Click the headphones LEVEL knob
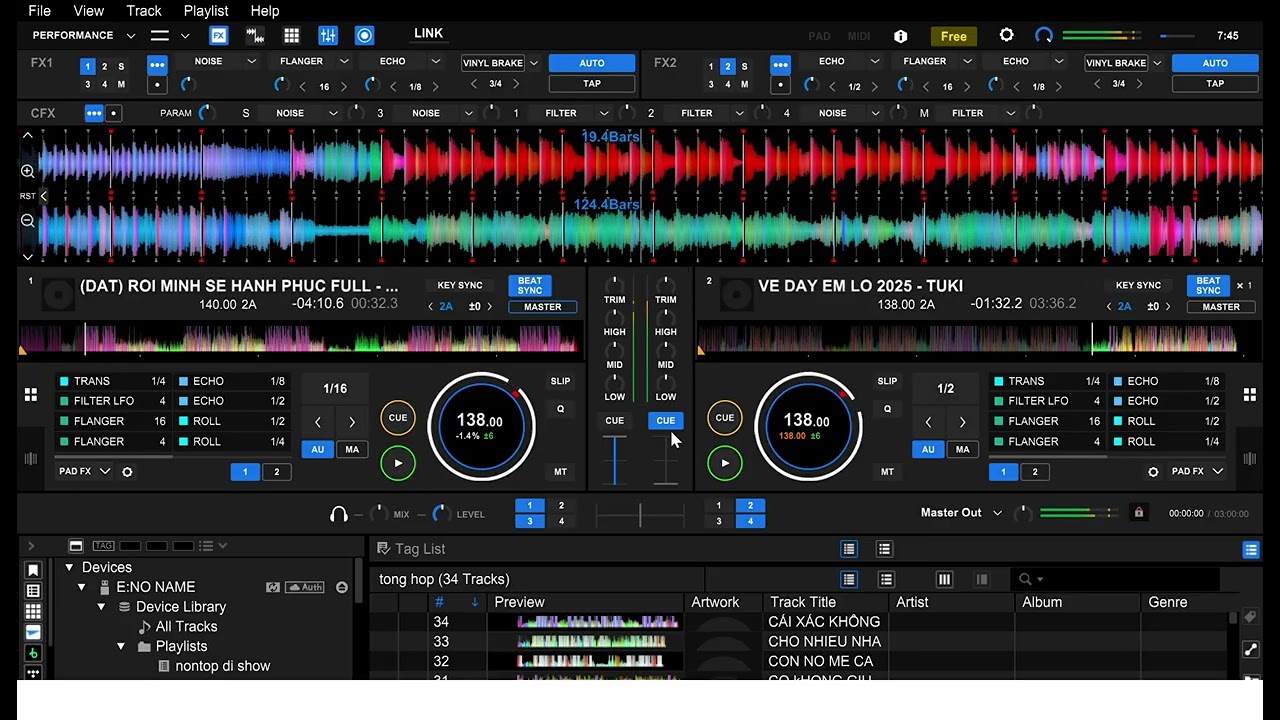Image resolution: width=1280 pixels, height=720 pixels. click(x=440, y=514)
